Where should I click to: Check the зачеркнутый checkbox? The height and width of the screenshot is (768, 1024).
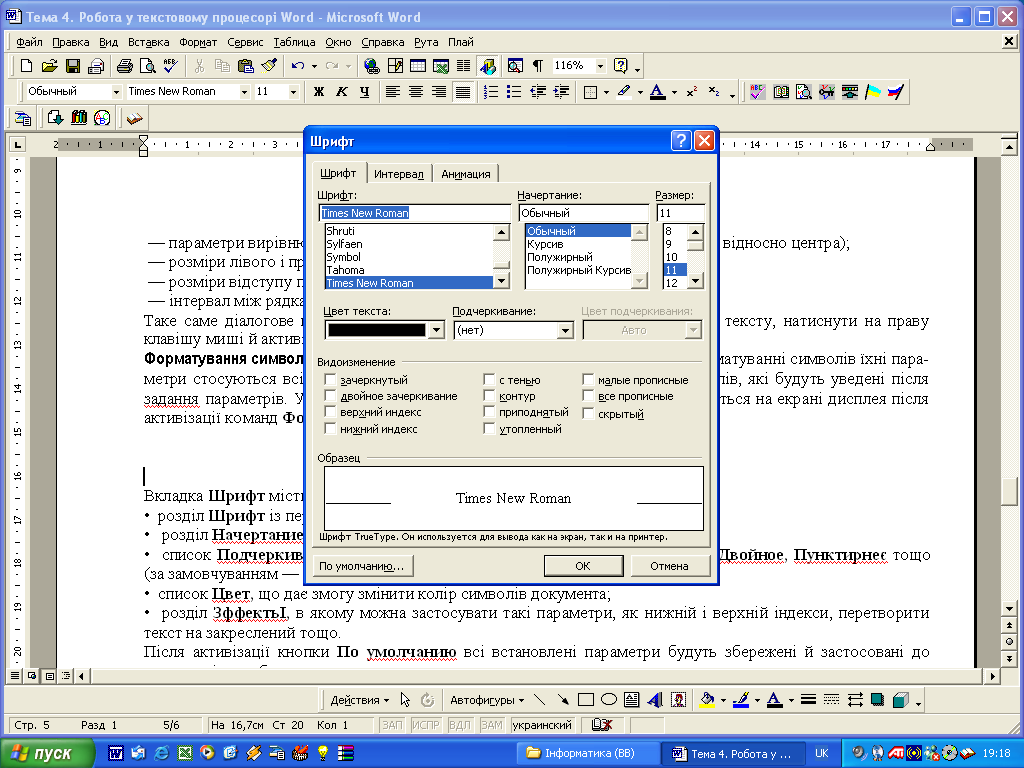coord(330,379)
